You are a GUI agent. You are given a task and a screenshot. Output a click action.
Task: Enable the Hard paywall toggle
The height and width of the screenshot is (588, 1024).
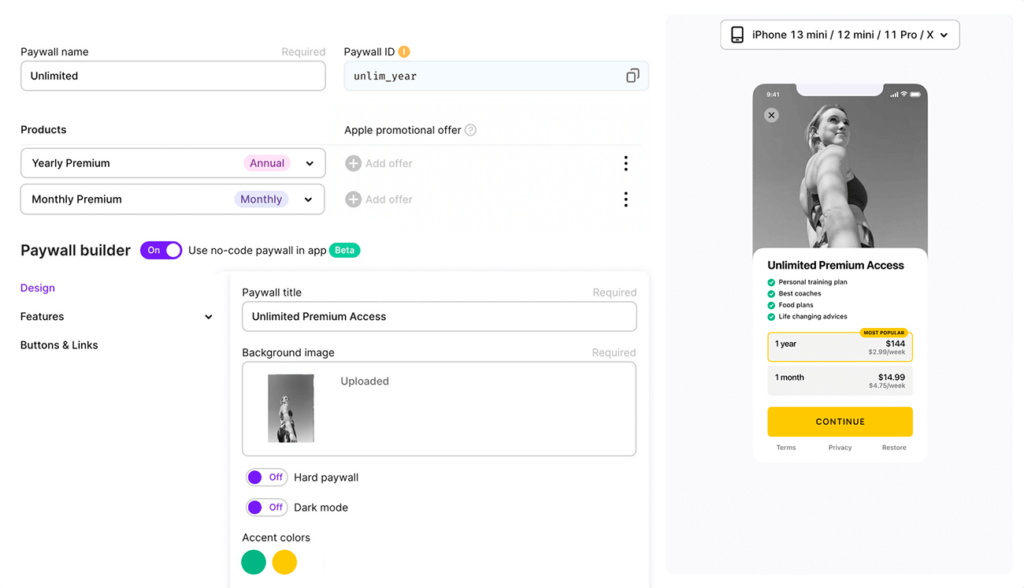[x=266, y=478]
